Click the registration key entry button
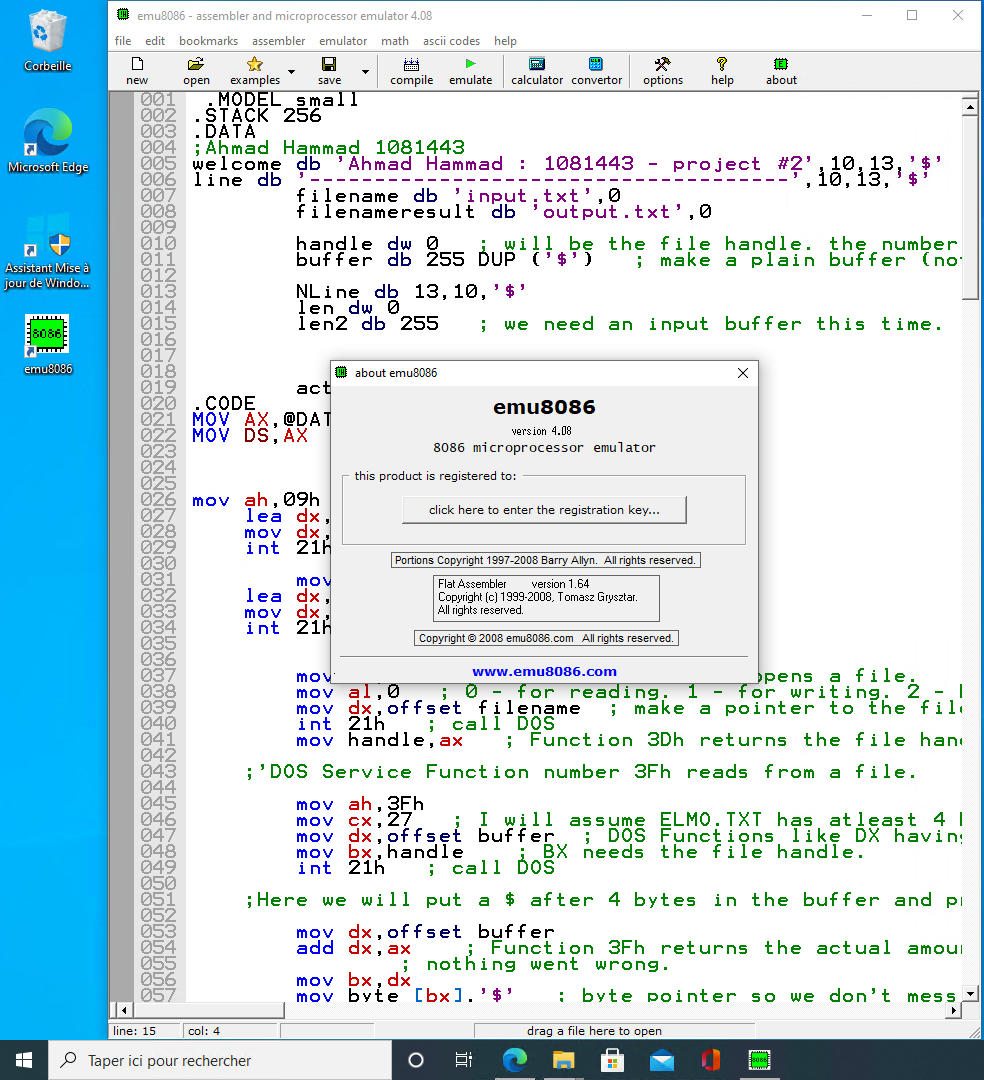The image size is (984, 1080). 544,510
